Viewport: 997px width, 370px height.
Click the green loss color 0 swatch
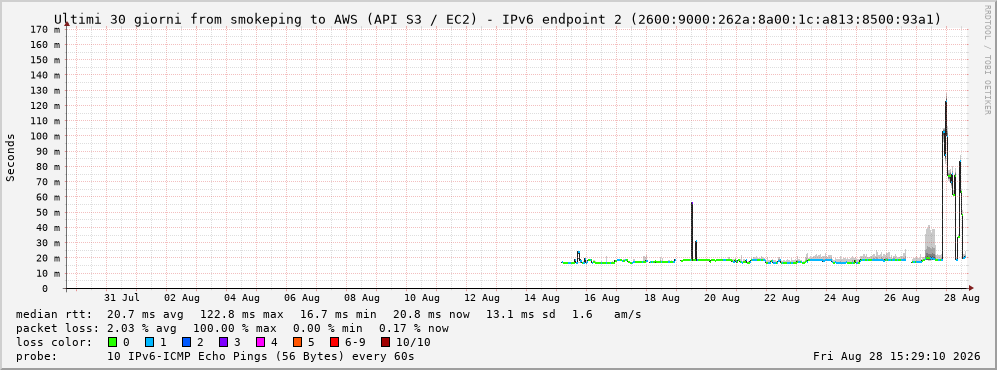[113, 342]
